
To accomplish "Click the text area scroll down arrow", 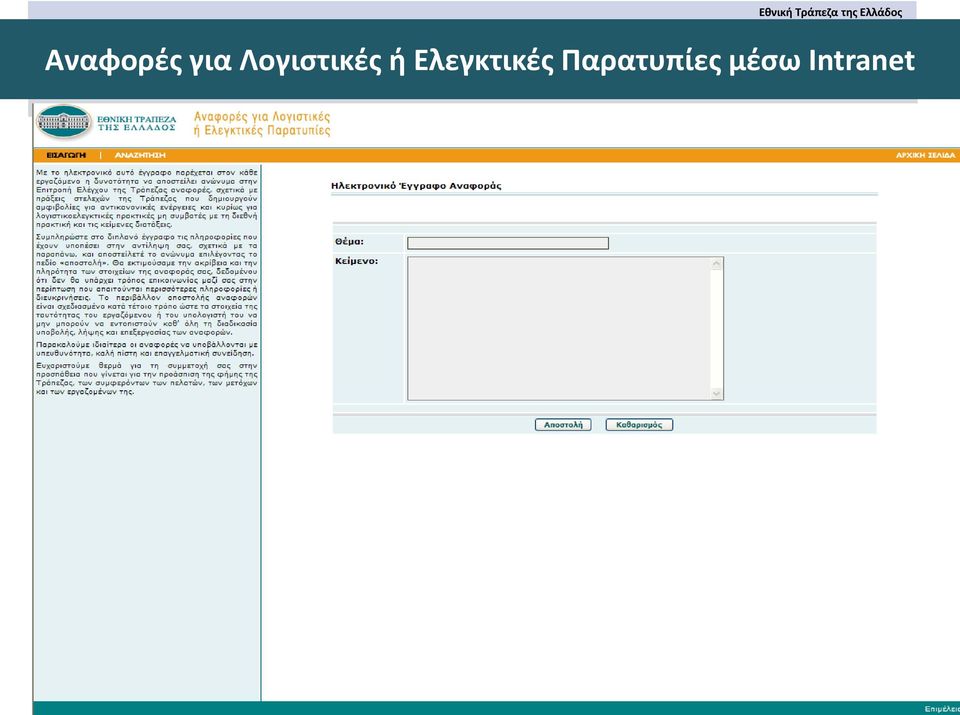I will (x=717, y=394).
